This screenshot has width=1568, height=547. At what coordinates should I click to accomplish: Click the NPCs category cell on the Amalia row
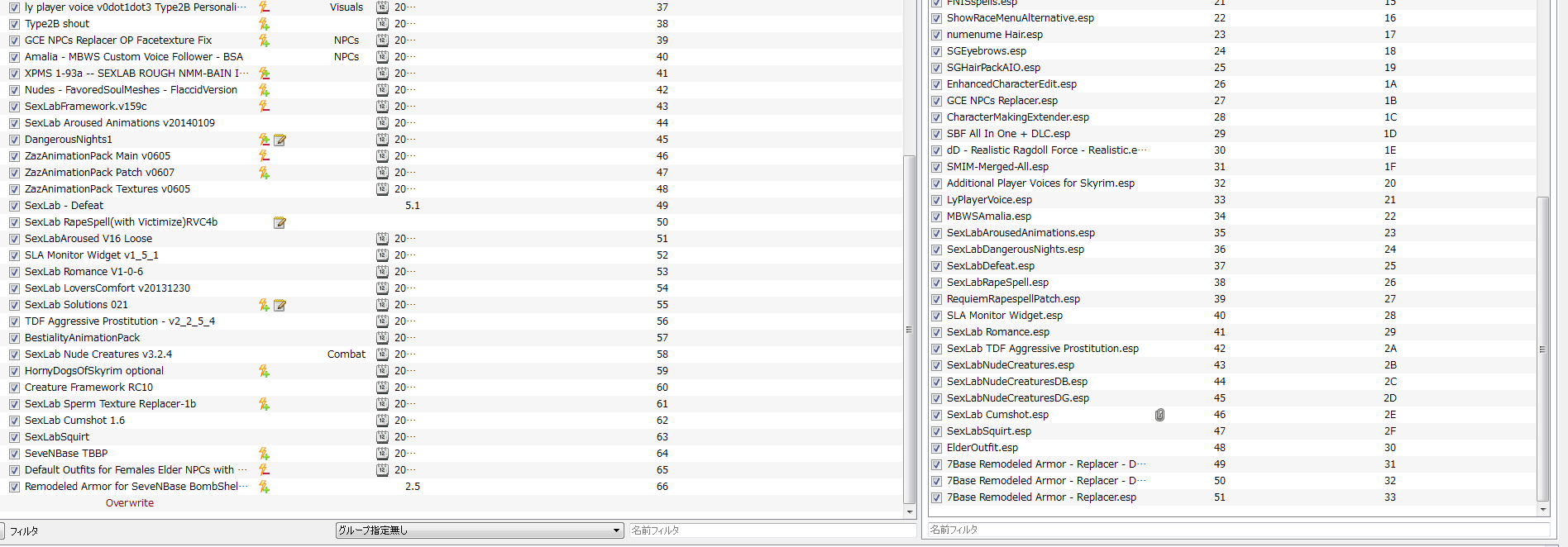(x=347, y=57)
